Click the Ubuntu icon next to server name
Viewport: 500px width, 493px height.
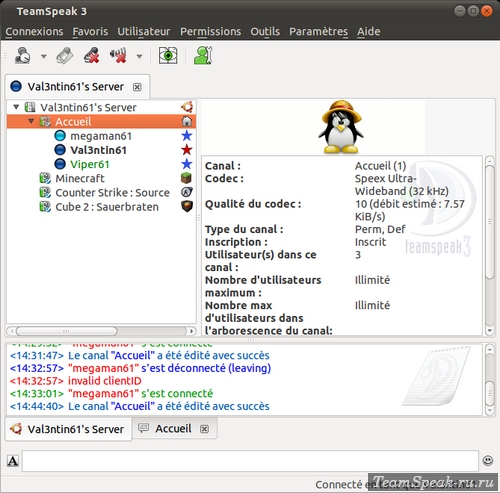pyautogui.click(x=187, y=107)
